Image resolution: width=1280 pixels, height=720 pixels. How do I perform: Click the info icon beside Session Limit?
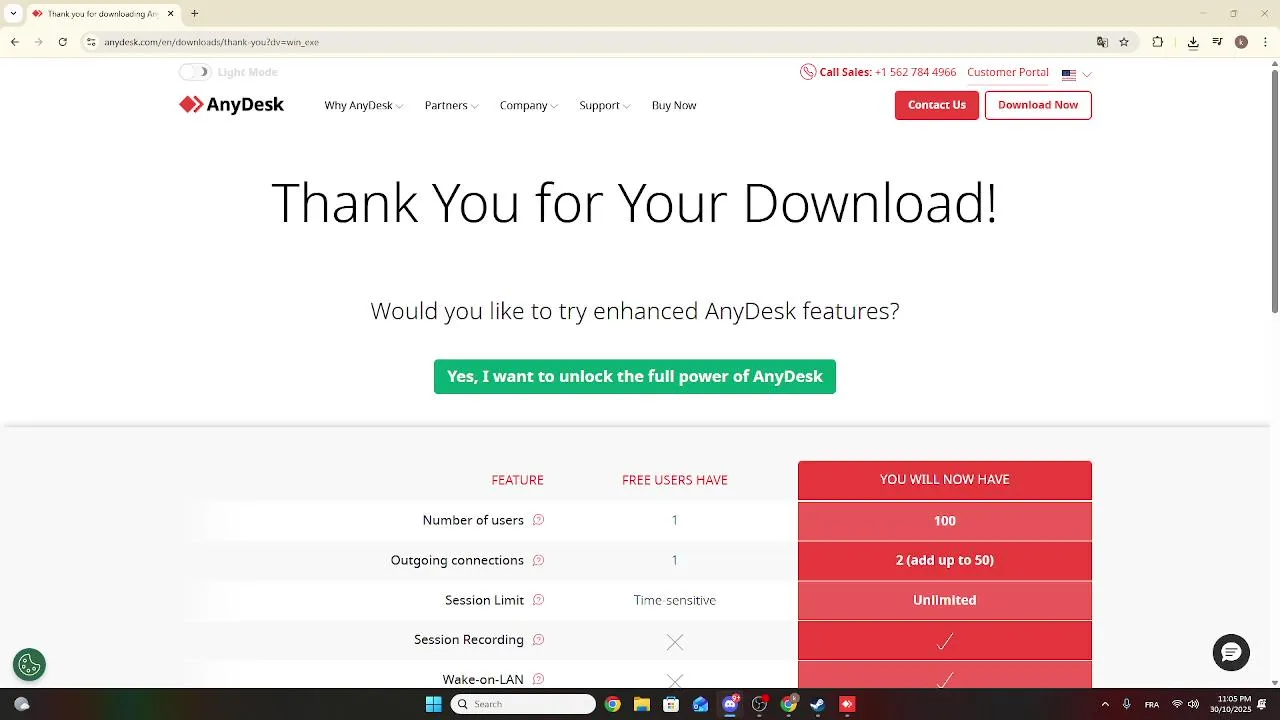pyautogui.click(x=538, y=600)
